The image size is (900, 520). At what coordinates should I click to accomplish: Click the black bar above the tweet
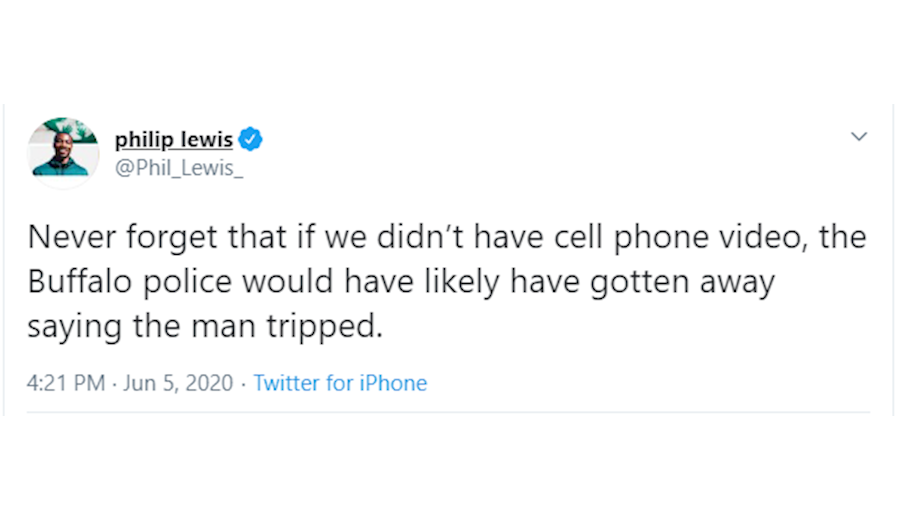pos(450,50)
